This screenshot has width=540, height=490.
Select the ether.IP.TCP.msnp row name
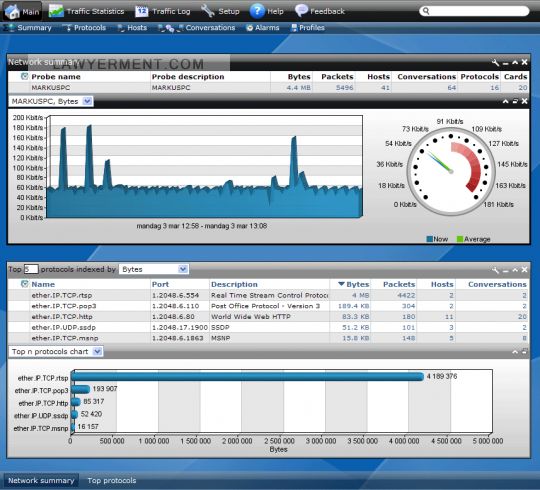pos(65,338)
